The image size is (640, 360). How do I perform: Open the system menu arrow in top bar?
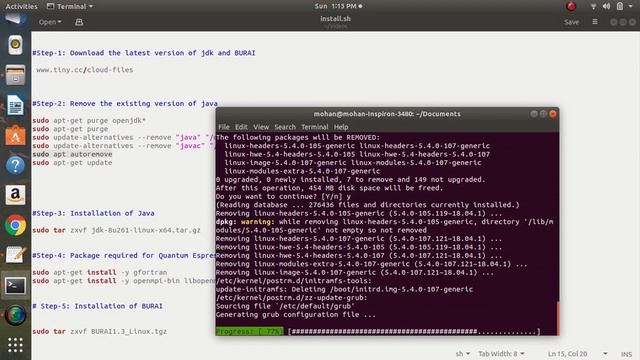coord(631,7)
